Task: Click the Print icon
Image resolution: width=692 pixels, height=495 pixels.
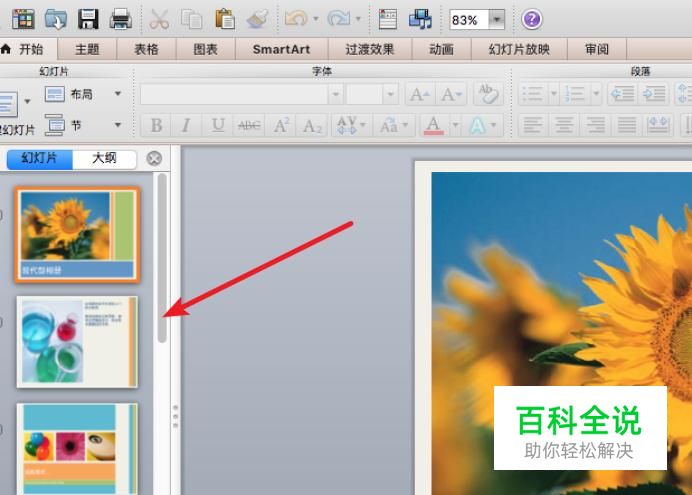Action: pos(120,19)
